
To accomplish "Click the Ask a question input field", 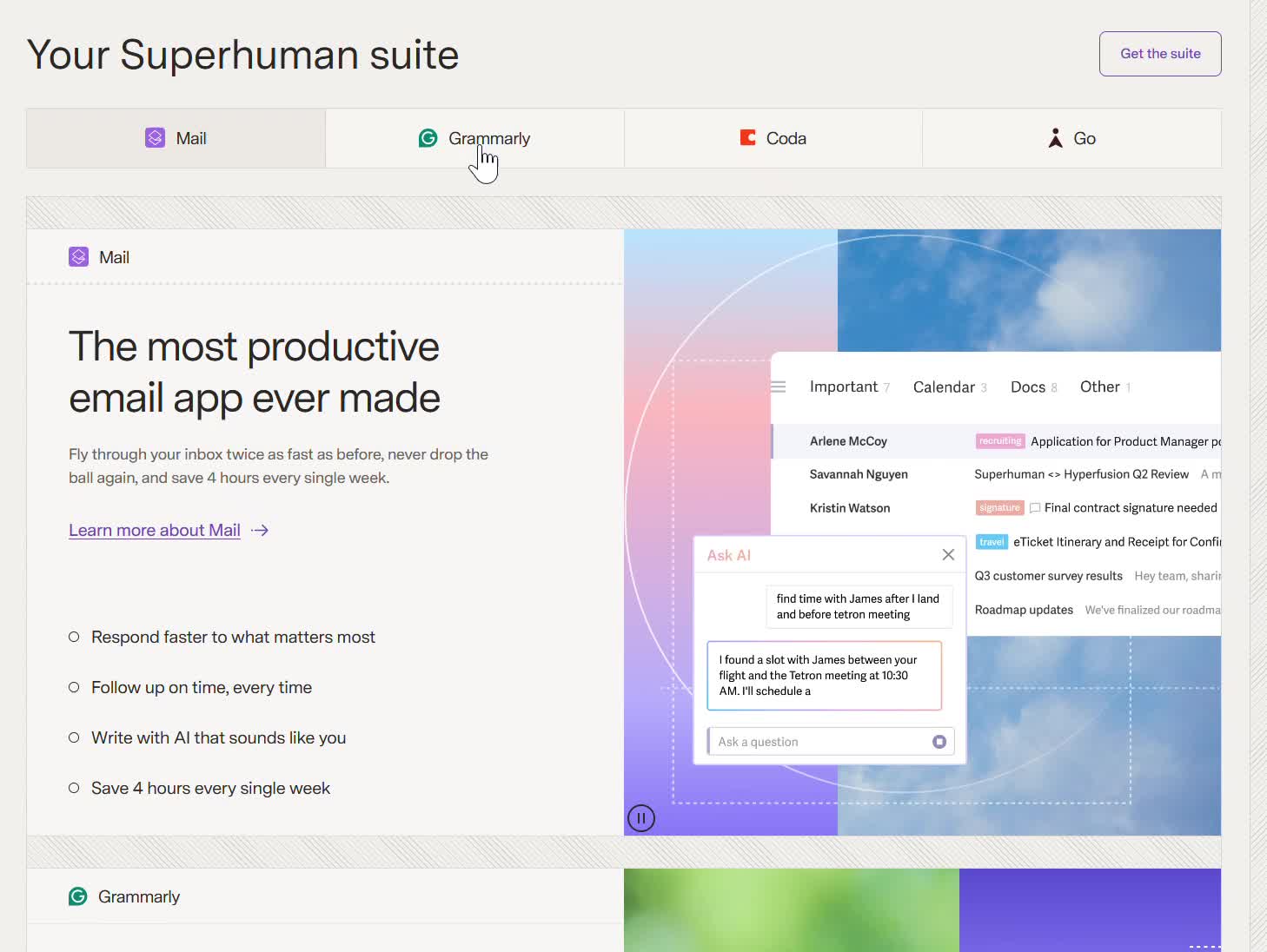I will (x=830, y=742).
